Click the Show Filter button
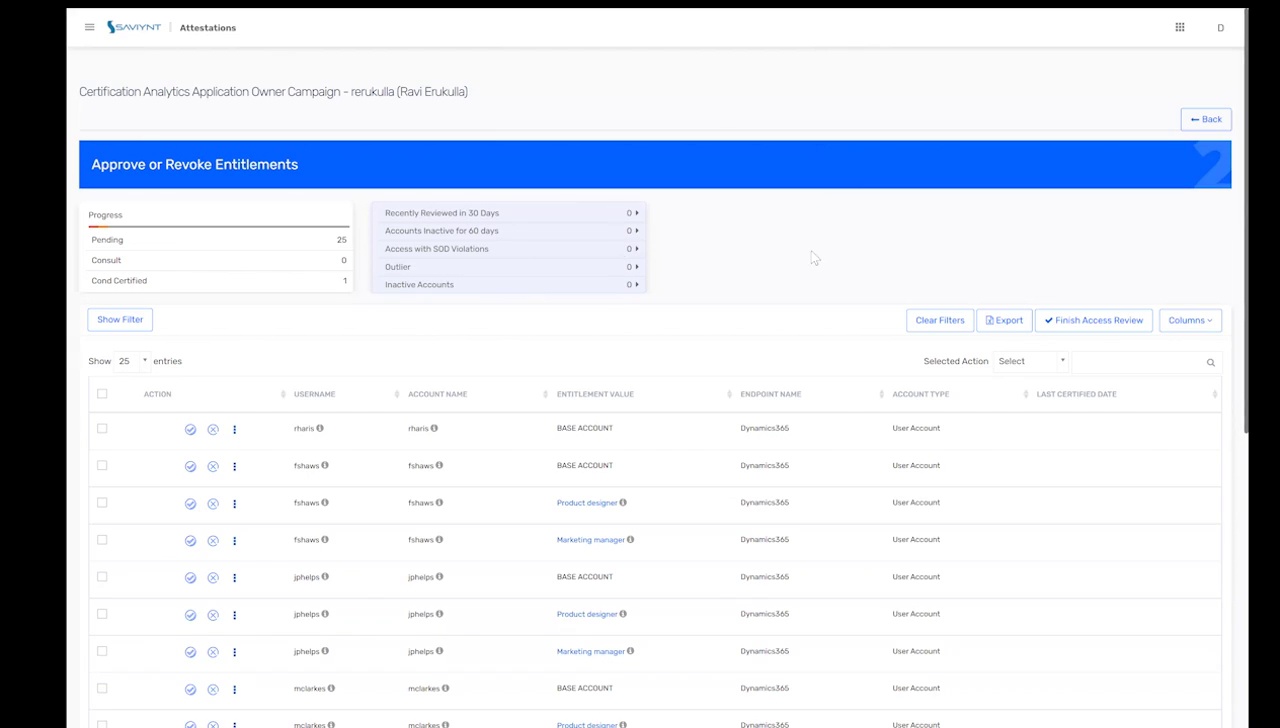This screenshot has height=728, width=1280. point(120,319)
